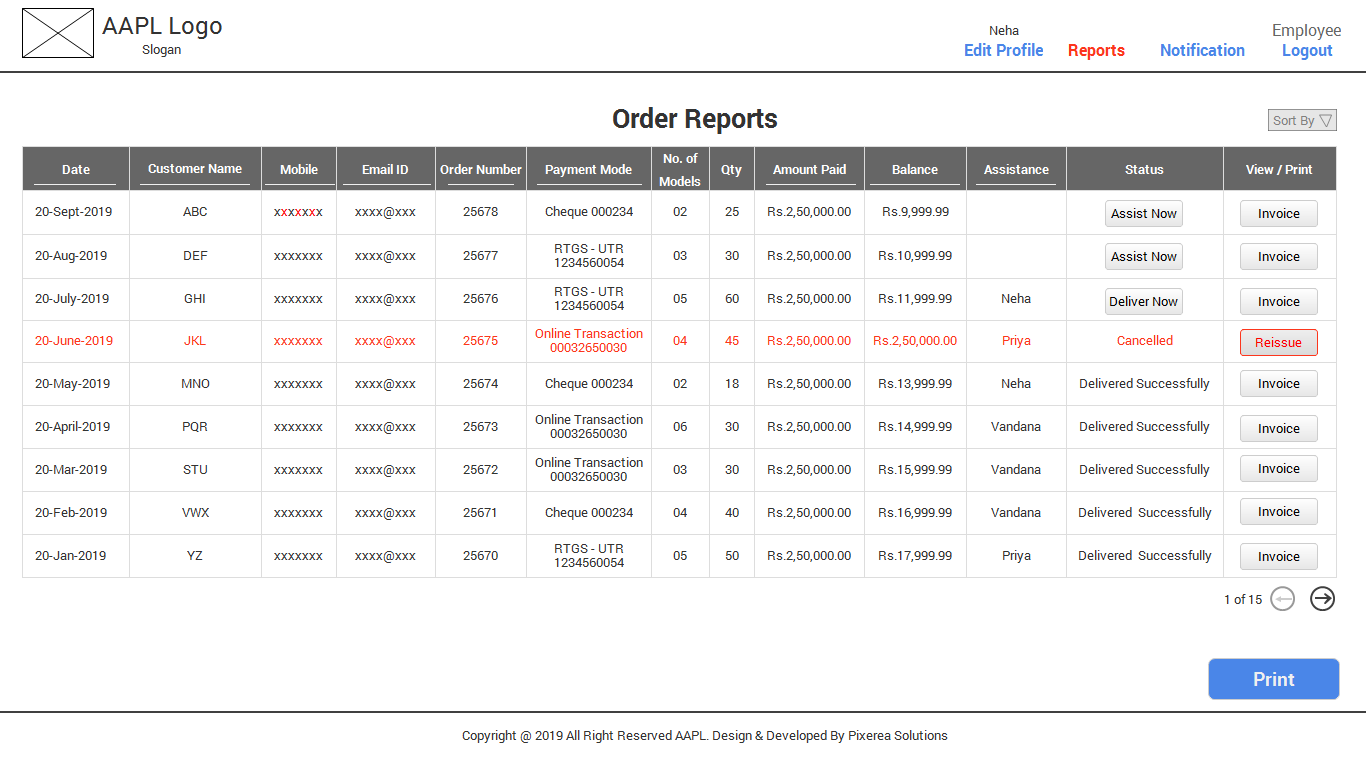Select the 20-Sept-2019 date cell
This screenshot has width=1366, height=758.
(74, 212)
